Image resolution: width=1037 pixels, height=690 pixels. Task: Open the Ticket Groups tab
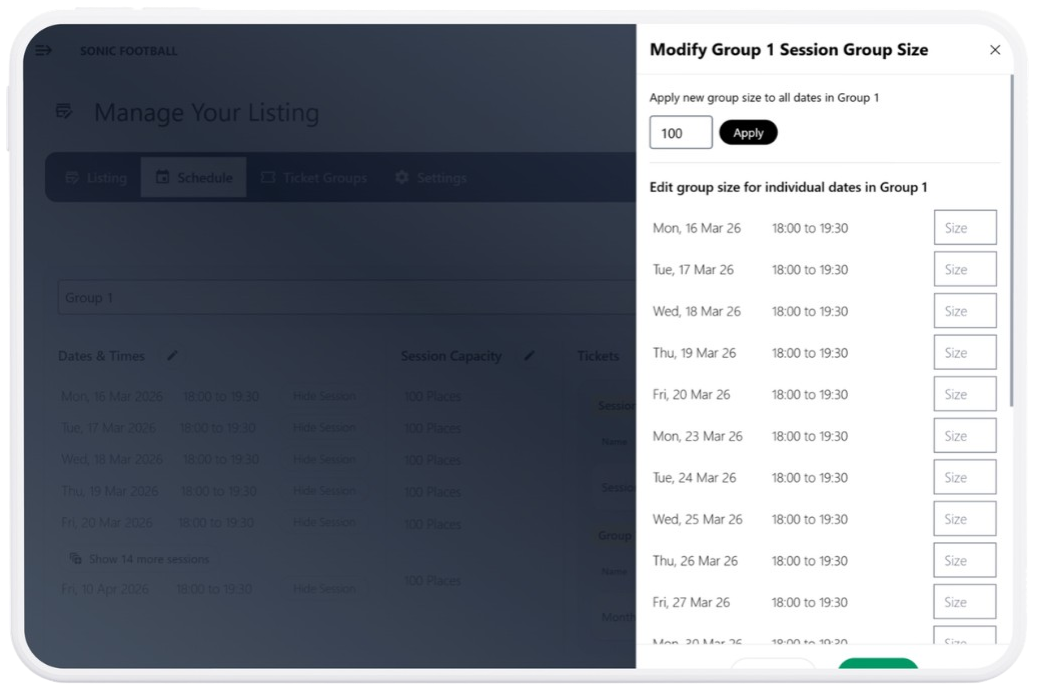314,177
